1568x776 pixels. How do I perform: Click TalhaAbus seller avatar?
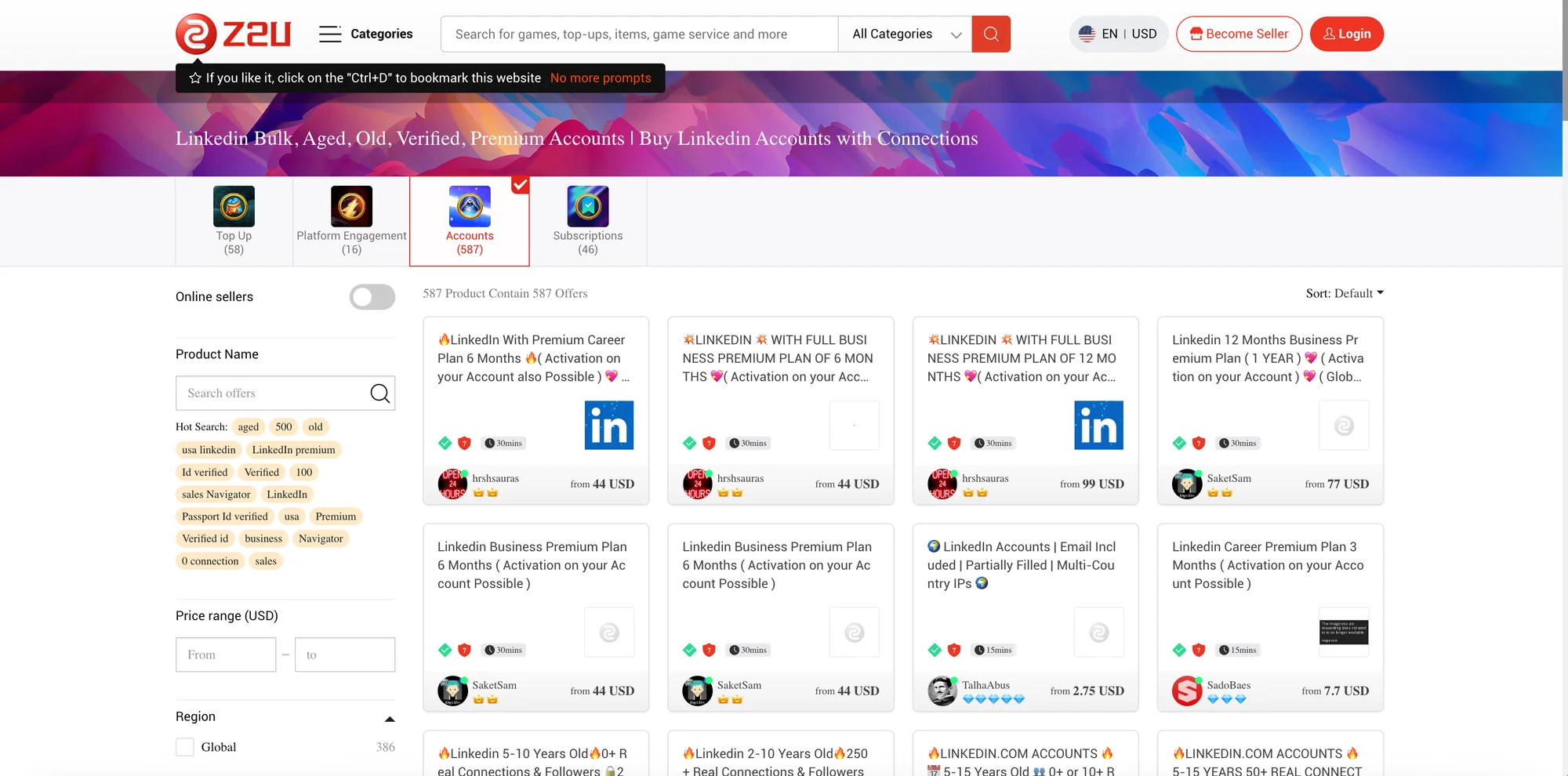[x=942, y=691]
